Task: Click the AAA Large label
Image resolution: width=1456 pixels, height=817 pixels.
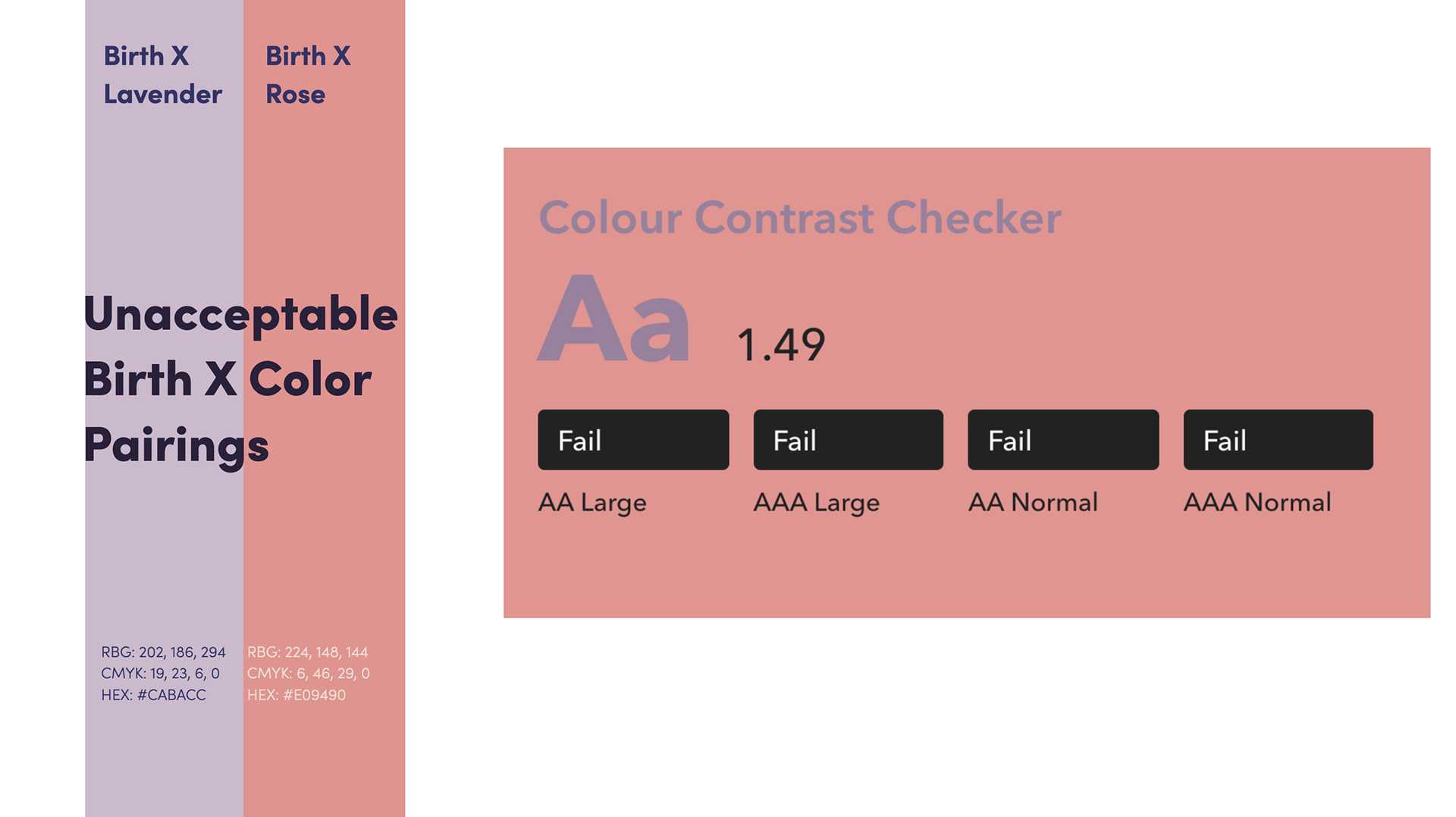Action: [x=816, y=503]
